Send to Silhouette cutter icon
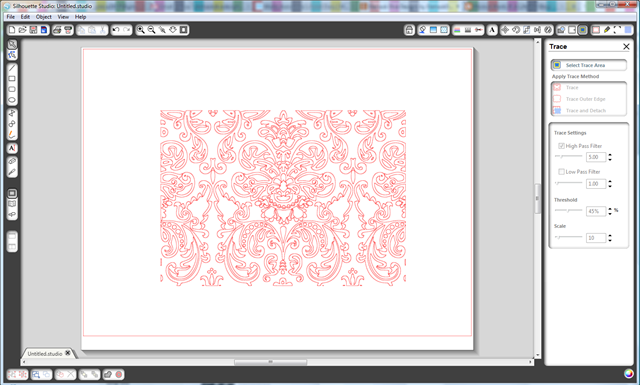 point(68,30)
